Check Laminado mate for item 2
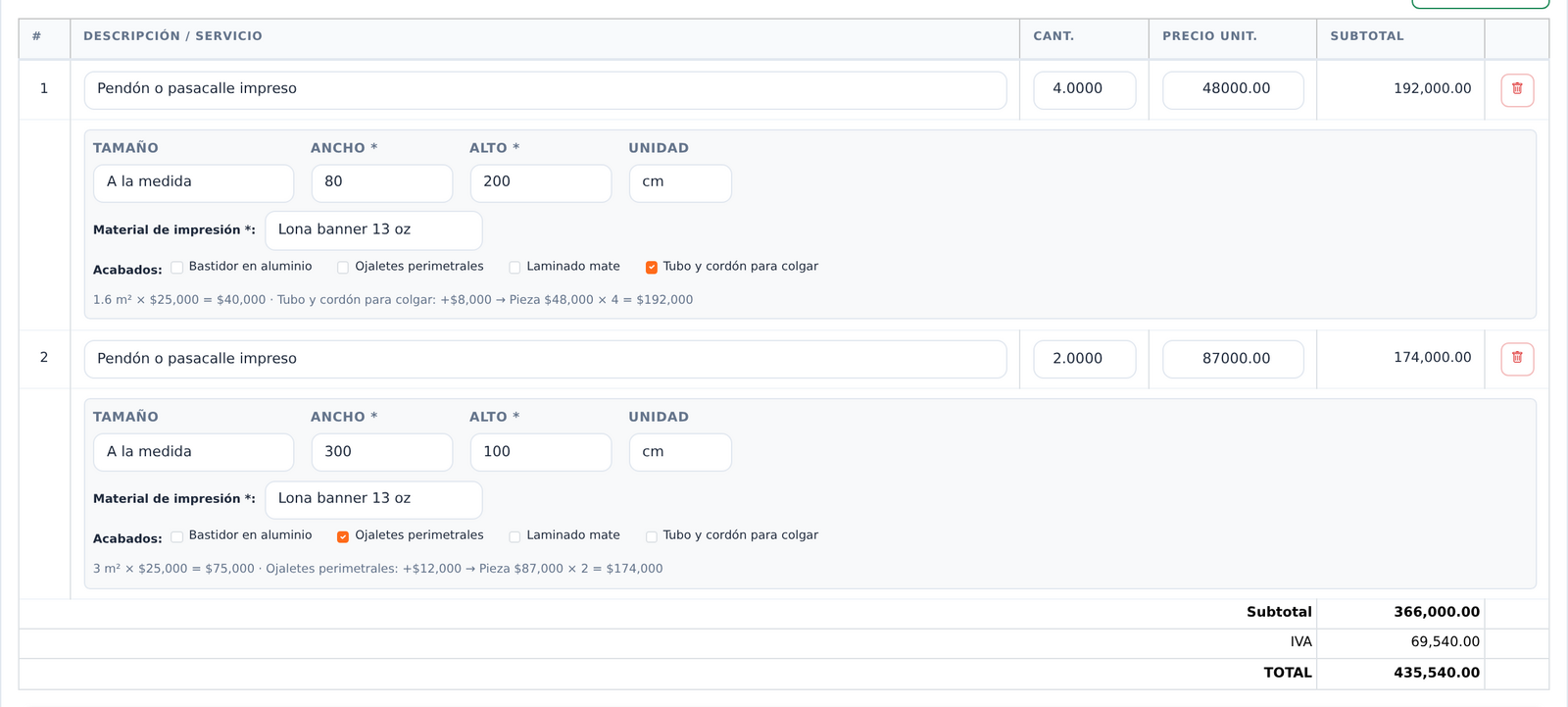 514,536
